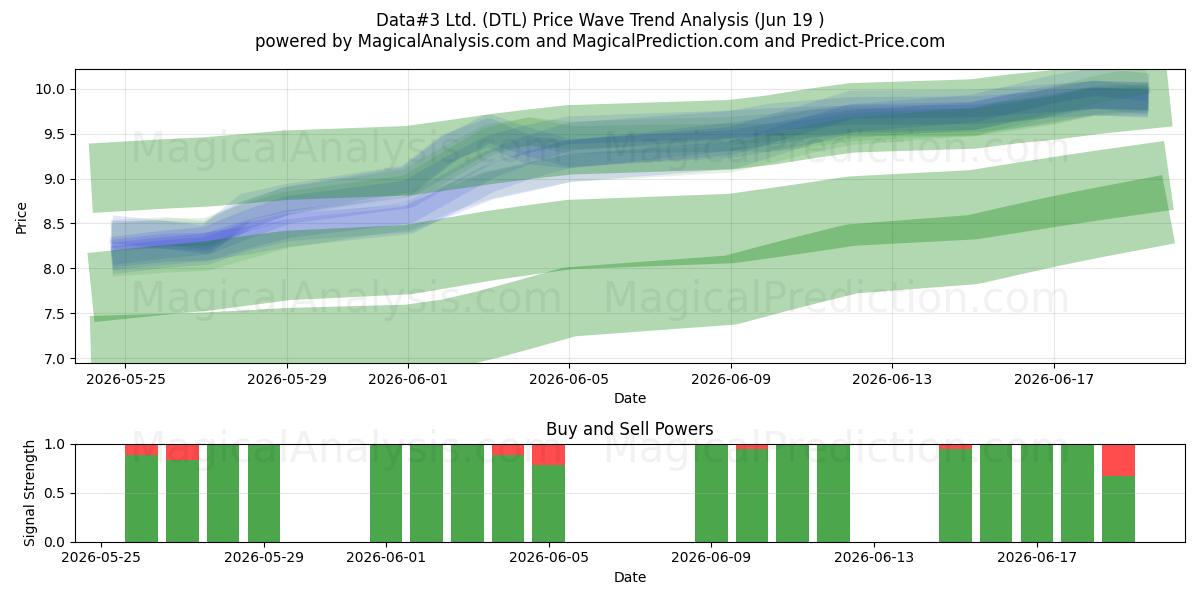Click the 'powered by MagicalAnalysis.com' subtitle line
The image size is (1200, 600).
(x=600, y=41)
